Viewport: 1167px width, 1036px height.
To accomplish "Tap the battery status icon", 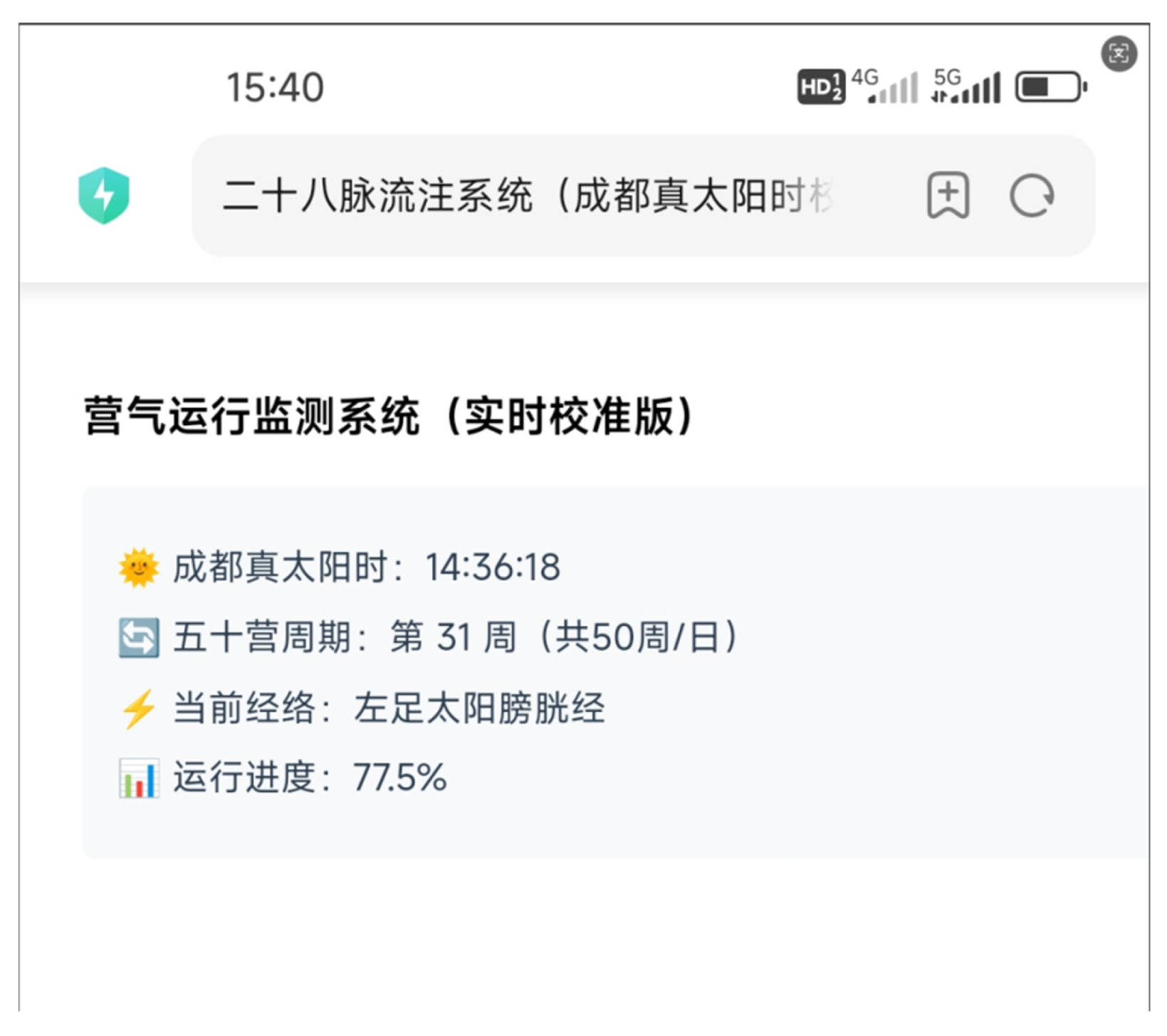I will click(x=1050, y=88).
